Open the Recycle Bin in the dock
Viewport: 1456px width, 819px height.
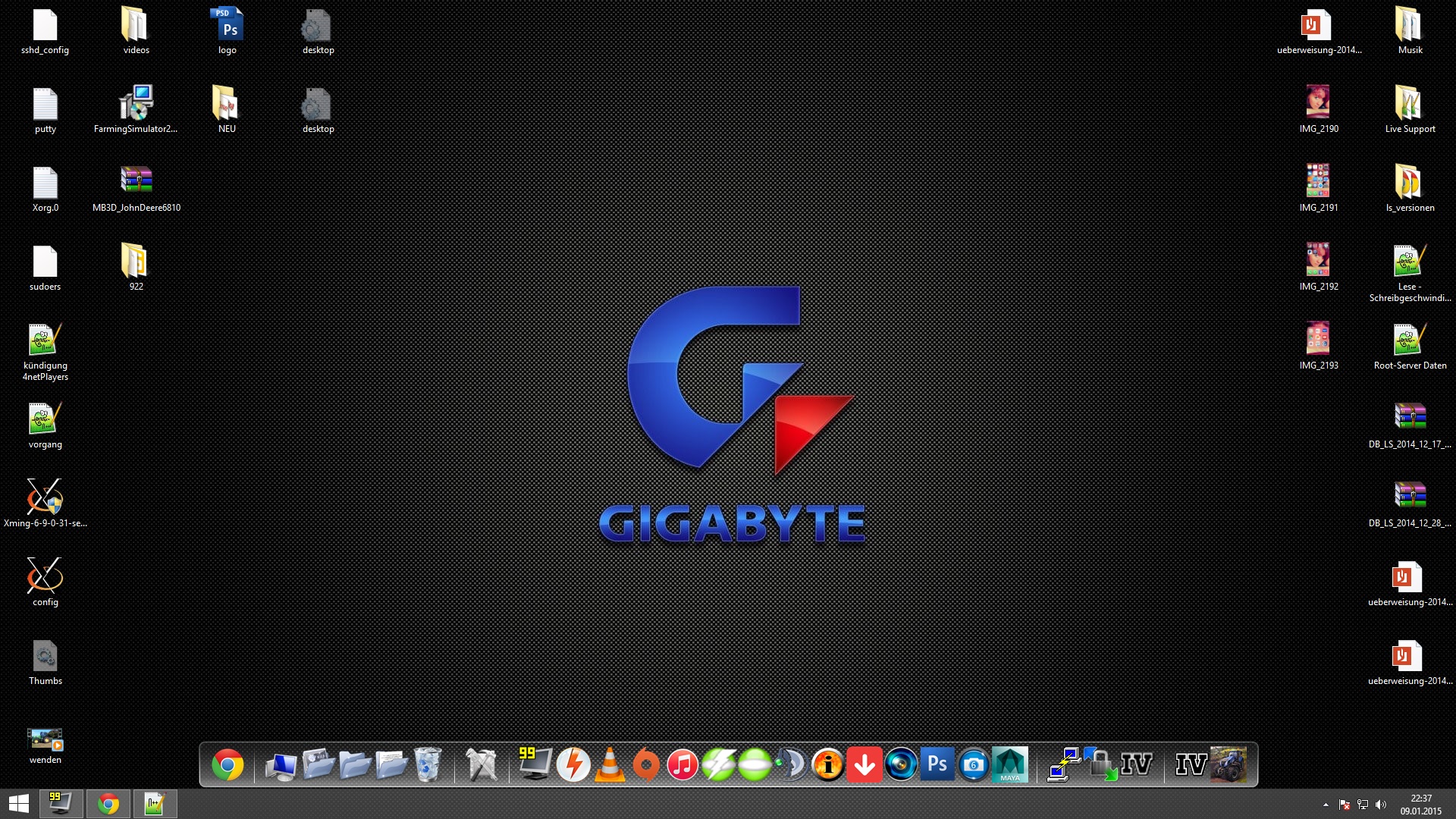pyautogui.click(x=428, y=764)
